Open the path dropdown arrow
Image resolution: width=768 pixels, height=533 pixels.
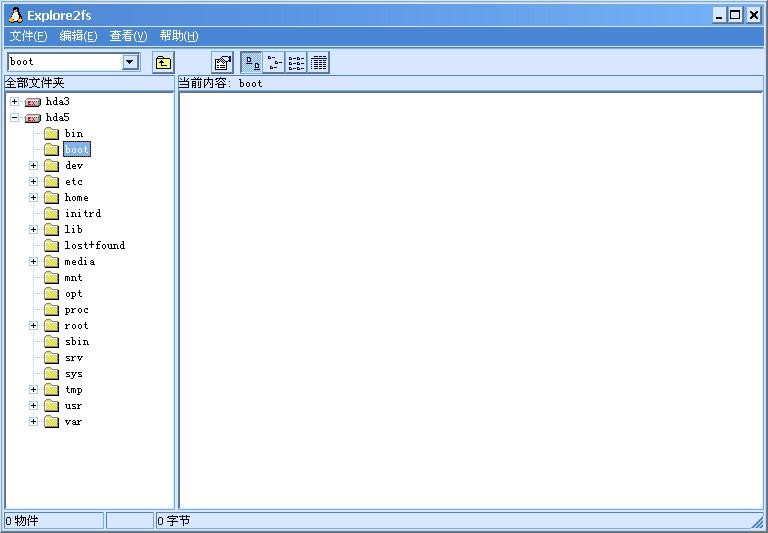pos(130,62)
